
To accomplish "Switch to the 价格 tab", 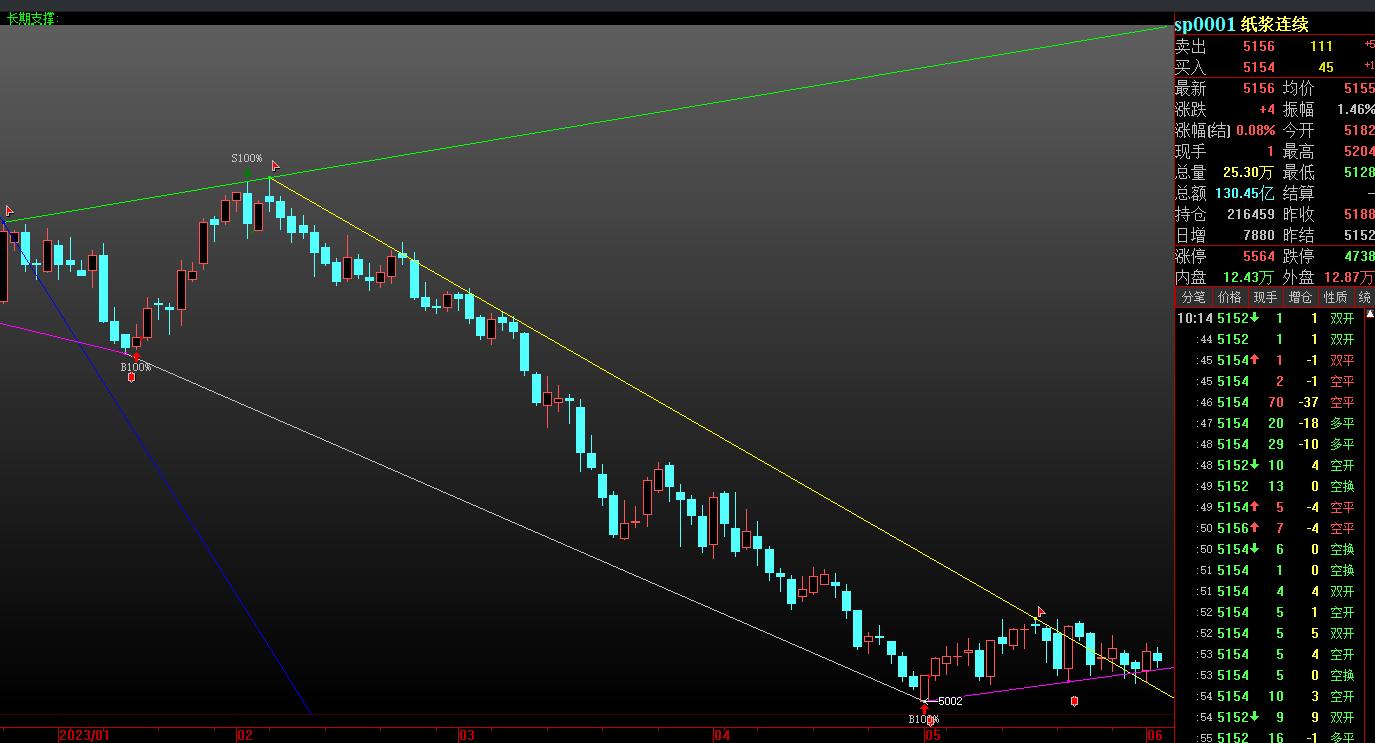I will pyautogui.click(x=1229, y=297).
